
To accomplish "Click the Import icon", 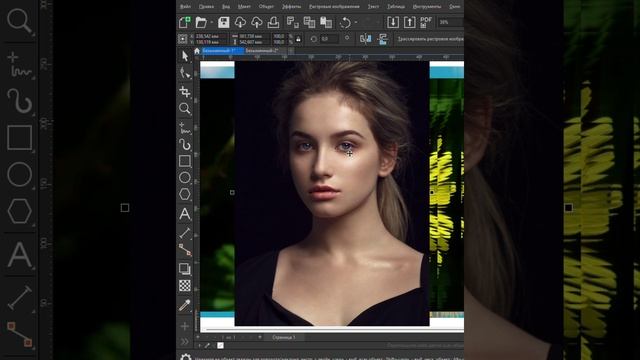I will coord(393,22).
